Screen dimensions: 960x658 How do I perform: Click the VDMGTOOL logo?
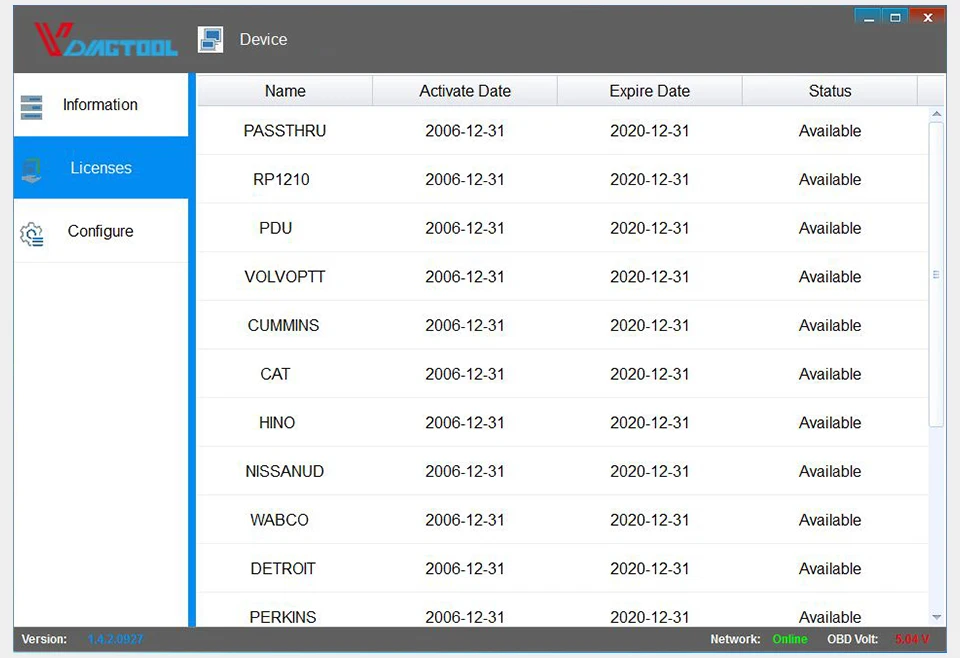106,40
